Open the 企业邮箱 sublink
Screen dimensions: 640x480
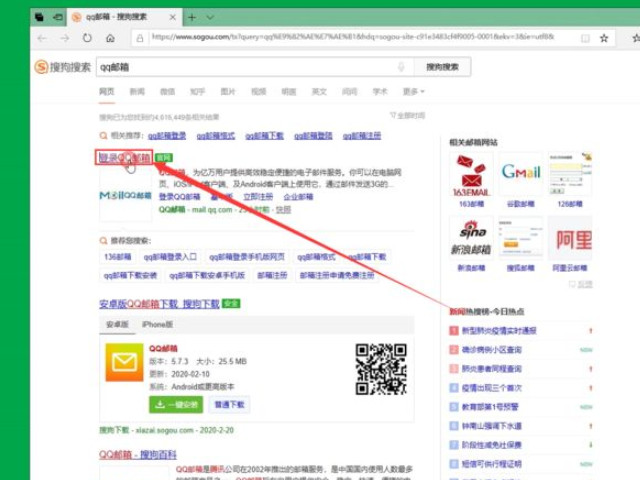coord(298,197)
